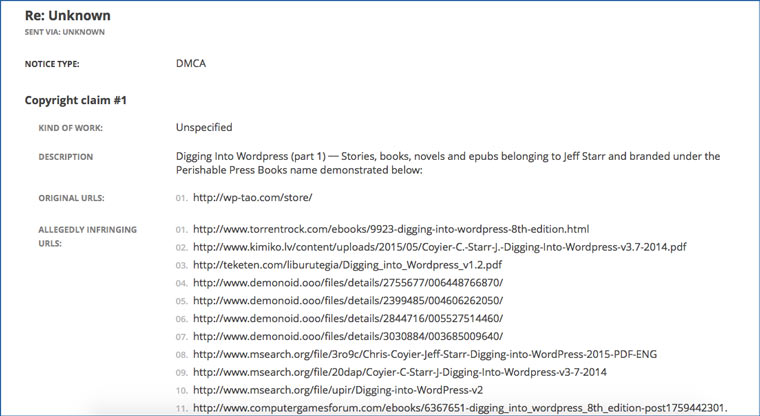Open the demonoid.ooo link ending 005527514460
Screen dimensions: 760x416
tap(348, 319)
